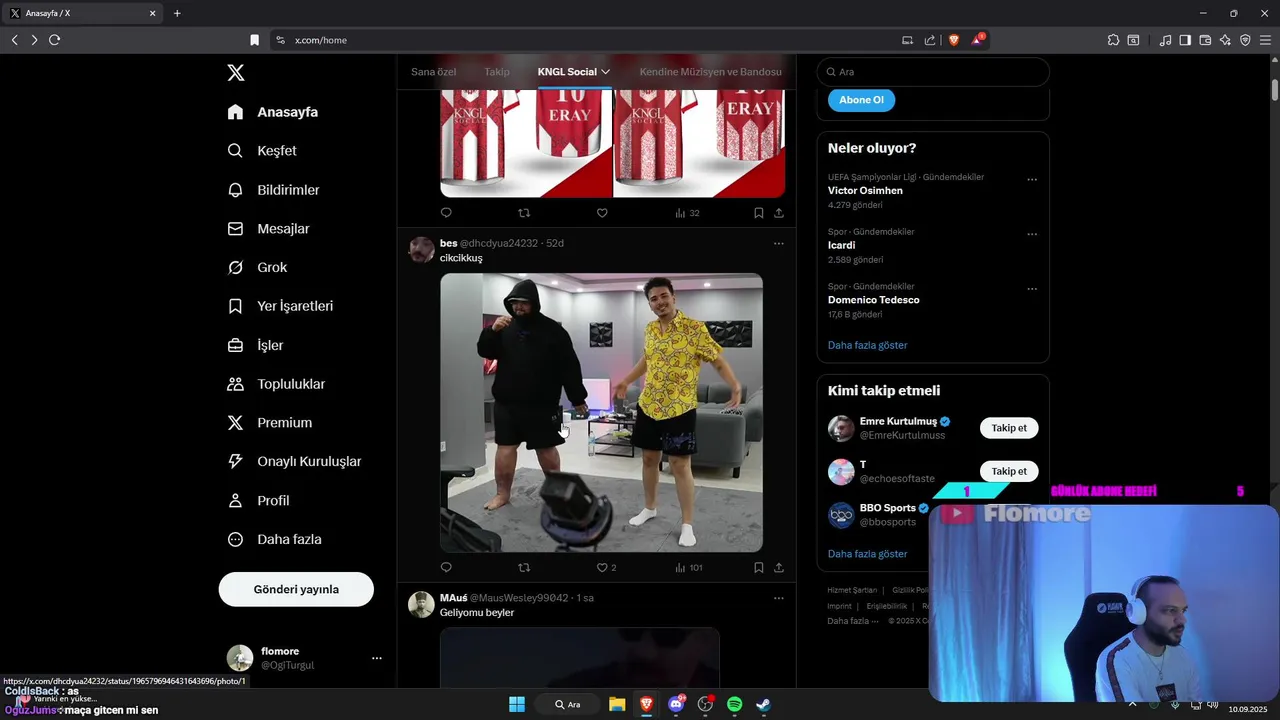Retweet the ERAY jersey tweet
Viewport: 1280px width, 720px height.
pyautogui.click(x=523, y=213)
